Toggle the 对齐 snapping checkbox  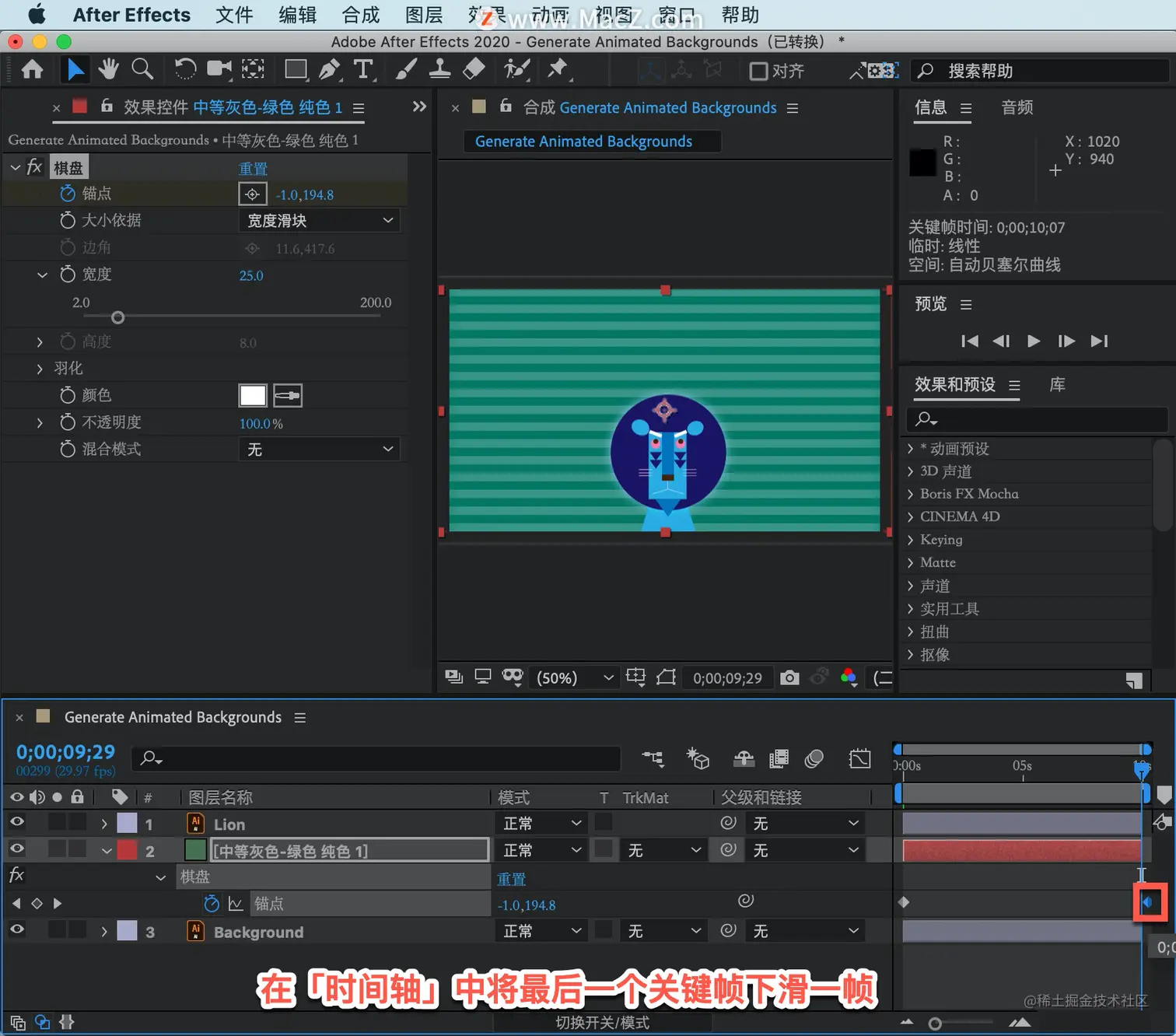[758, 72]
